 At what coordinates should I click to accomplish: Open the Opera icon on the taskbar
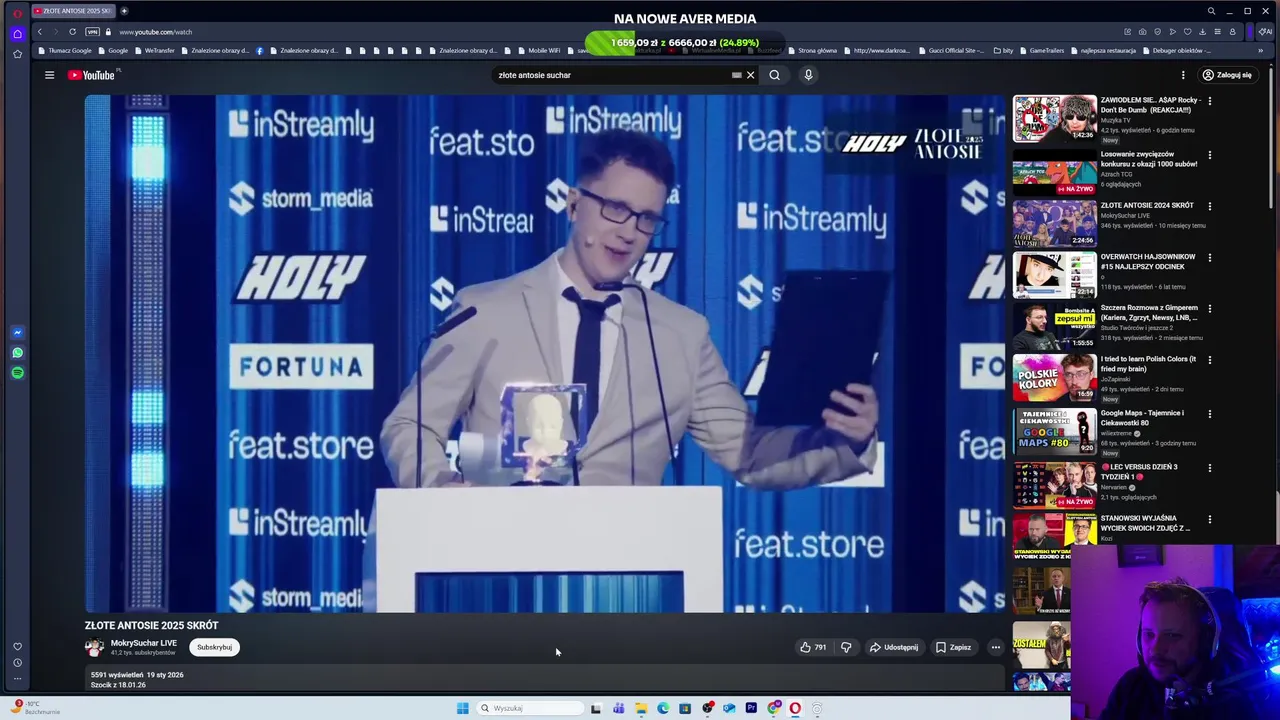click(795, 708)
